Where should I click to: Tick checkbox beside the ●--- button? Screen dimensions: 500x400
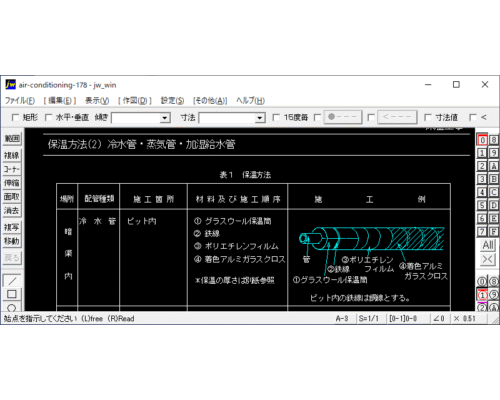click(x=318, y=118)
